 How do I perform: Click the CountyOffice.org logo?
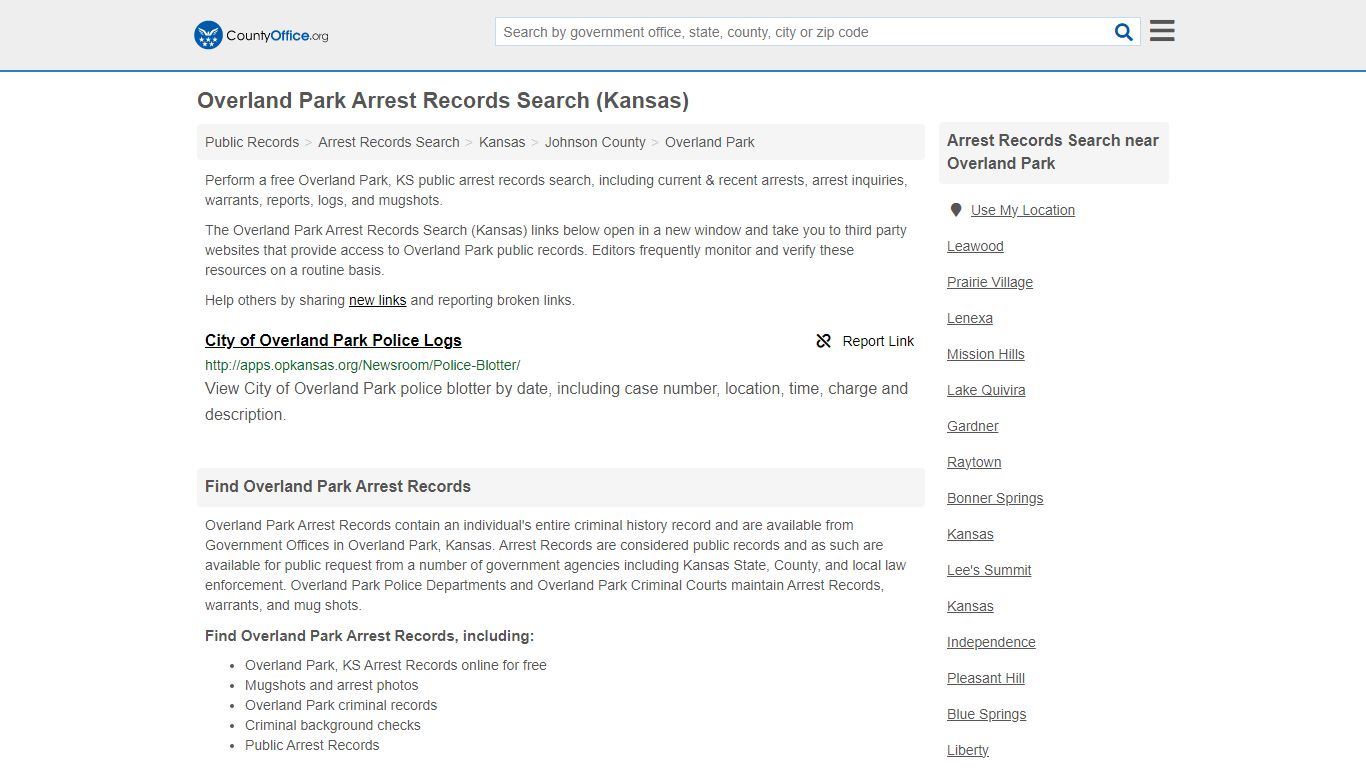pyautogui.click(x=261, y=35)
